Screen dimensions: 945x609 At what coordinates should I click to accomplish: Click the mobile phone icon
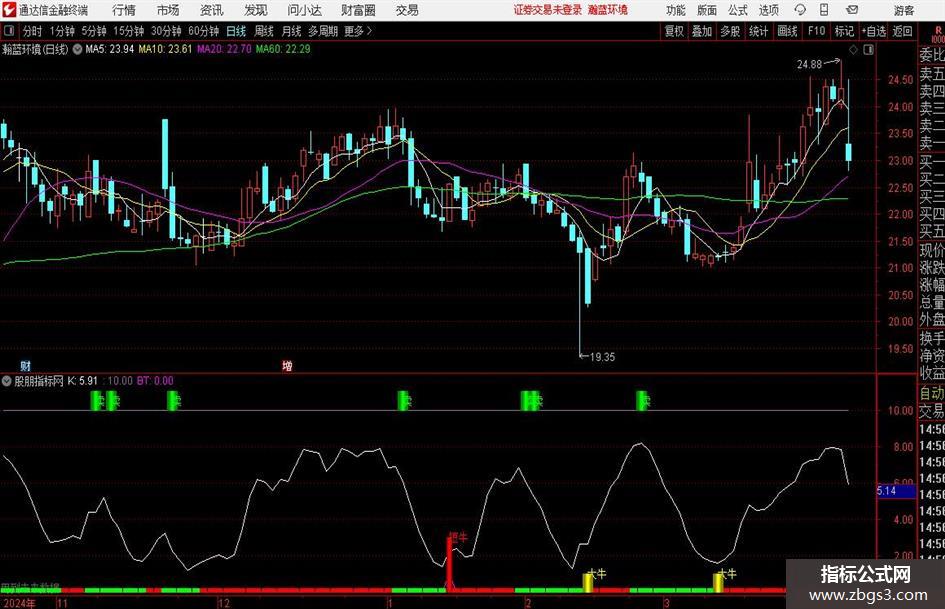click(824, 10)
